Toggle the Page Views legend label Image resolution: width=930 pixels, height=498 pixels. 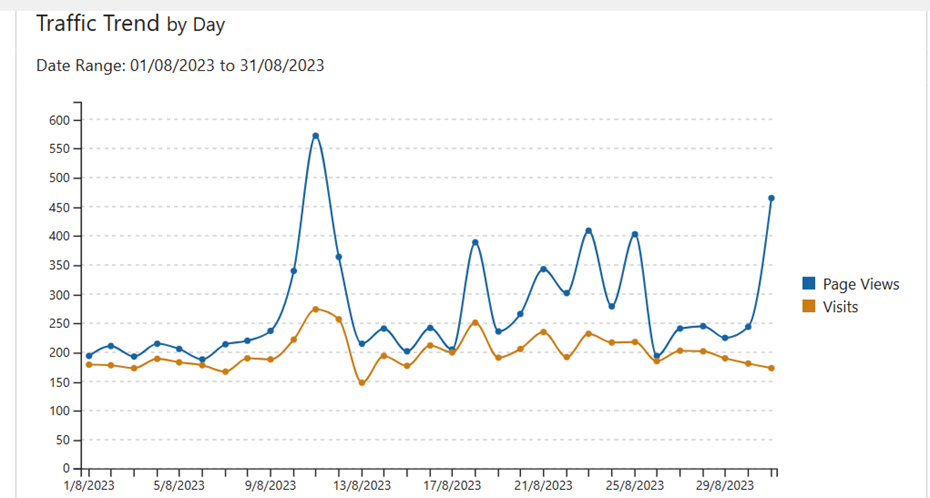pyautogui.click(x=859, y=284)
